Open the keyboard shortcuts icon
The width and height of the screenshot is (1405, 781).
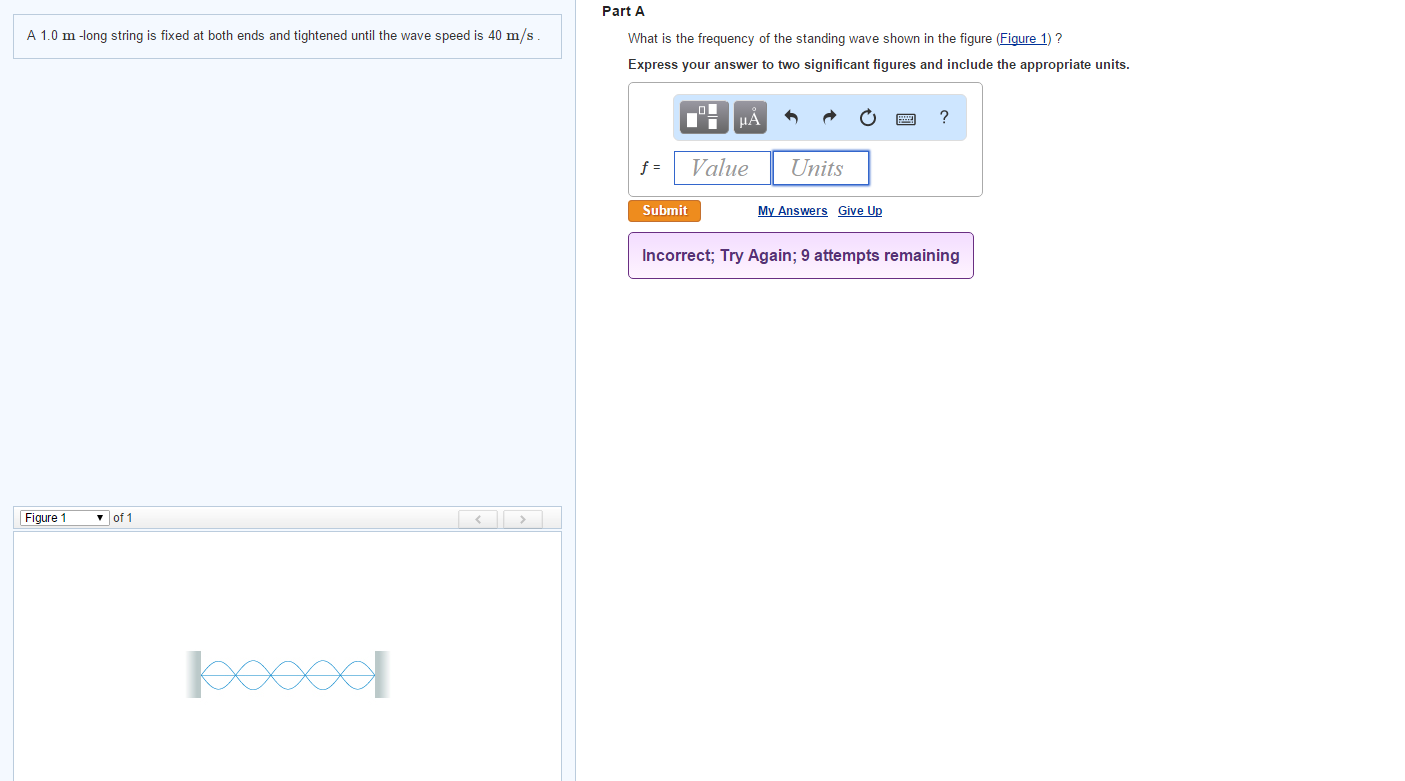tap(905, 118)
